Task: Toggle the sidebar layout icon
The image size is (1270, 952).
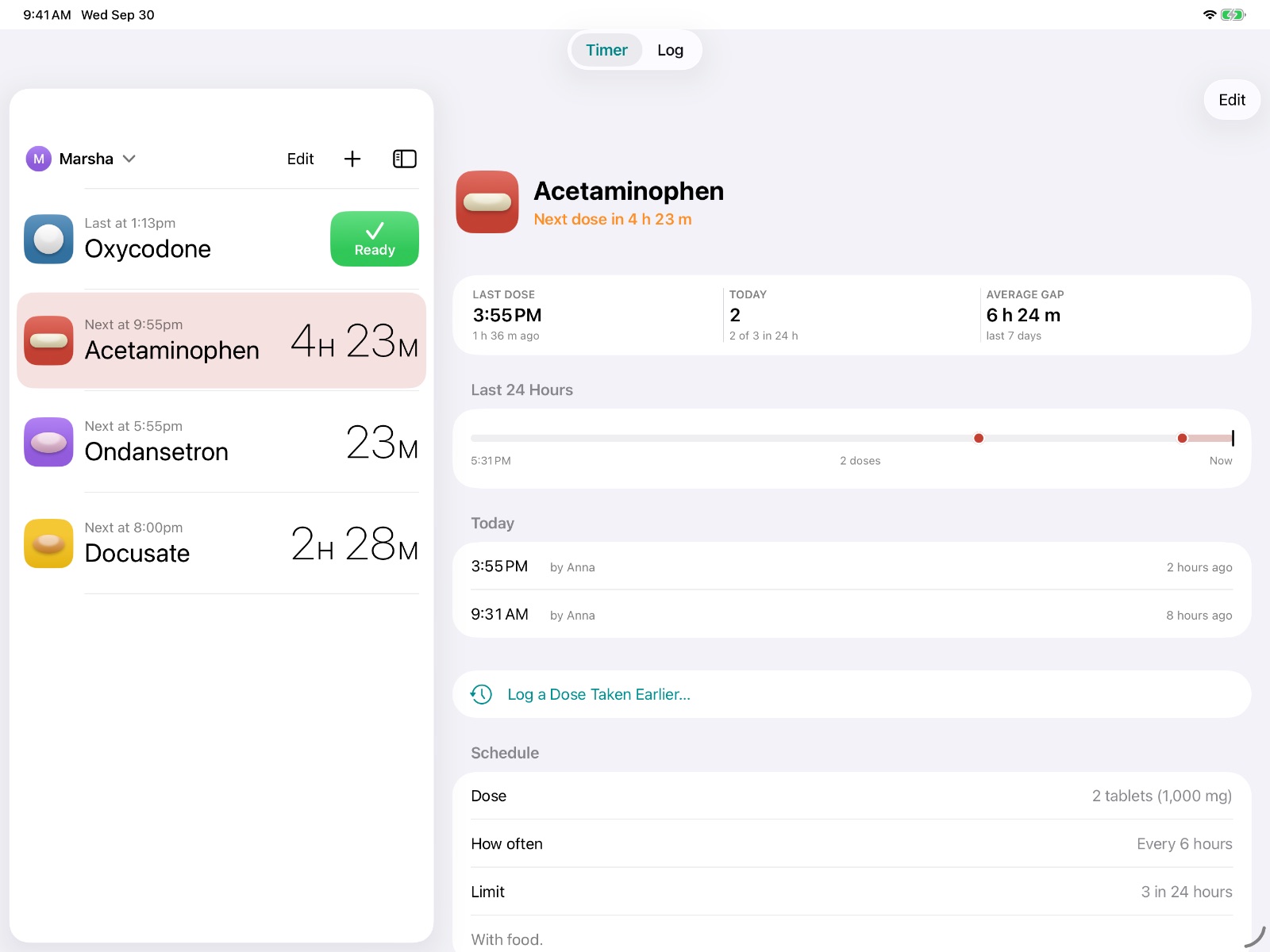Action: point(405,159)
